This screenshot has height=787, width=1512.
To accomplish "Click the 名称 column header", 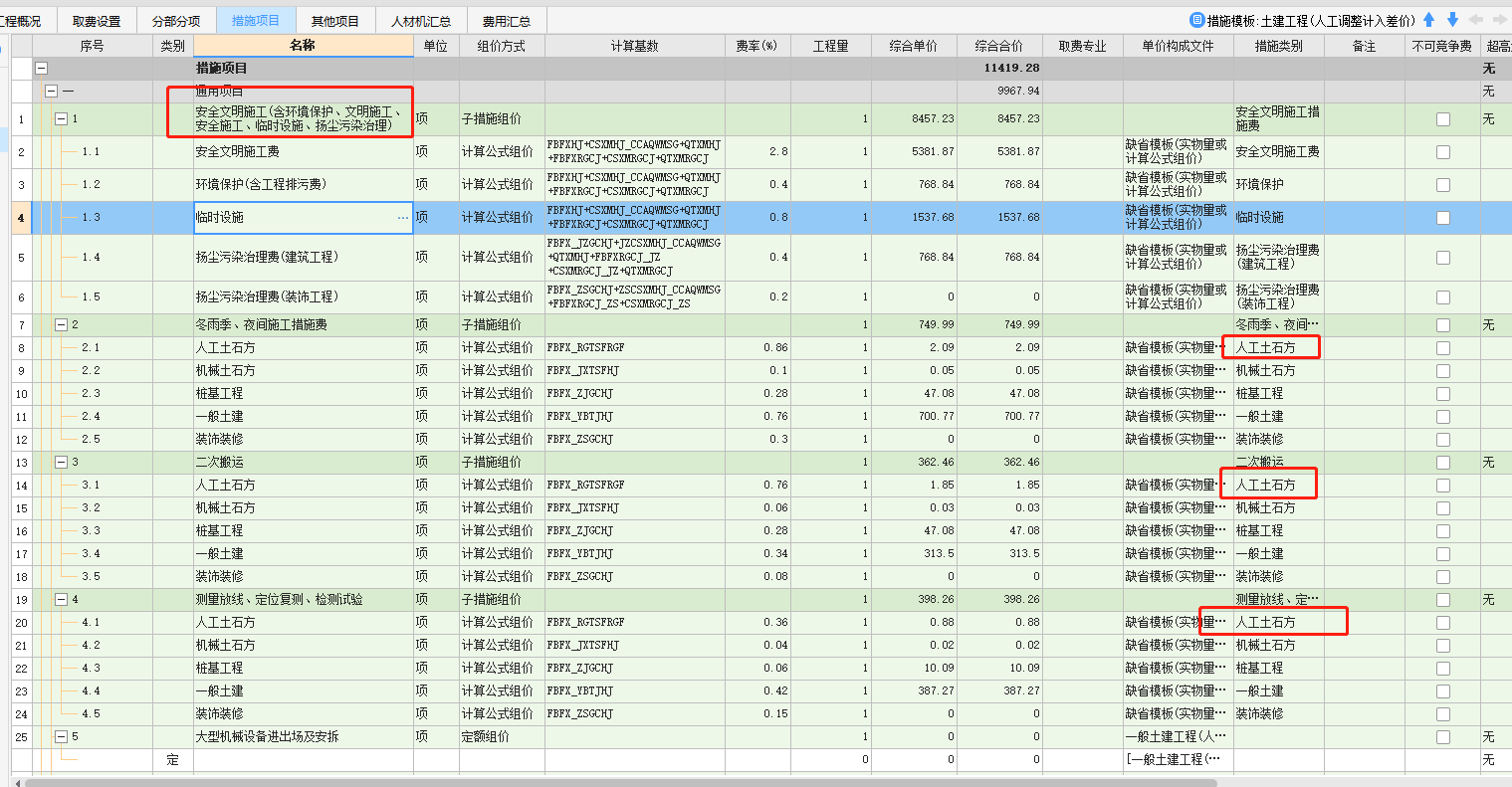I will point(304,46).
